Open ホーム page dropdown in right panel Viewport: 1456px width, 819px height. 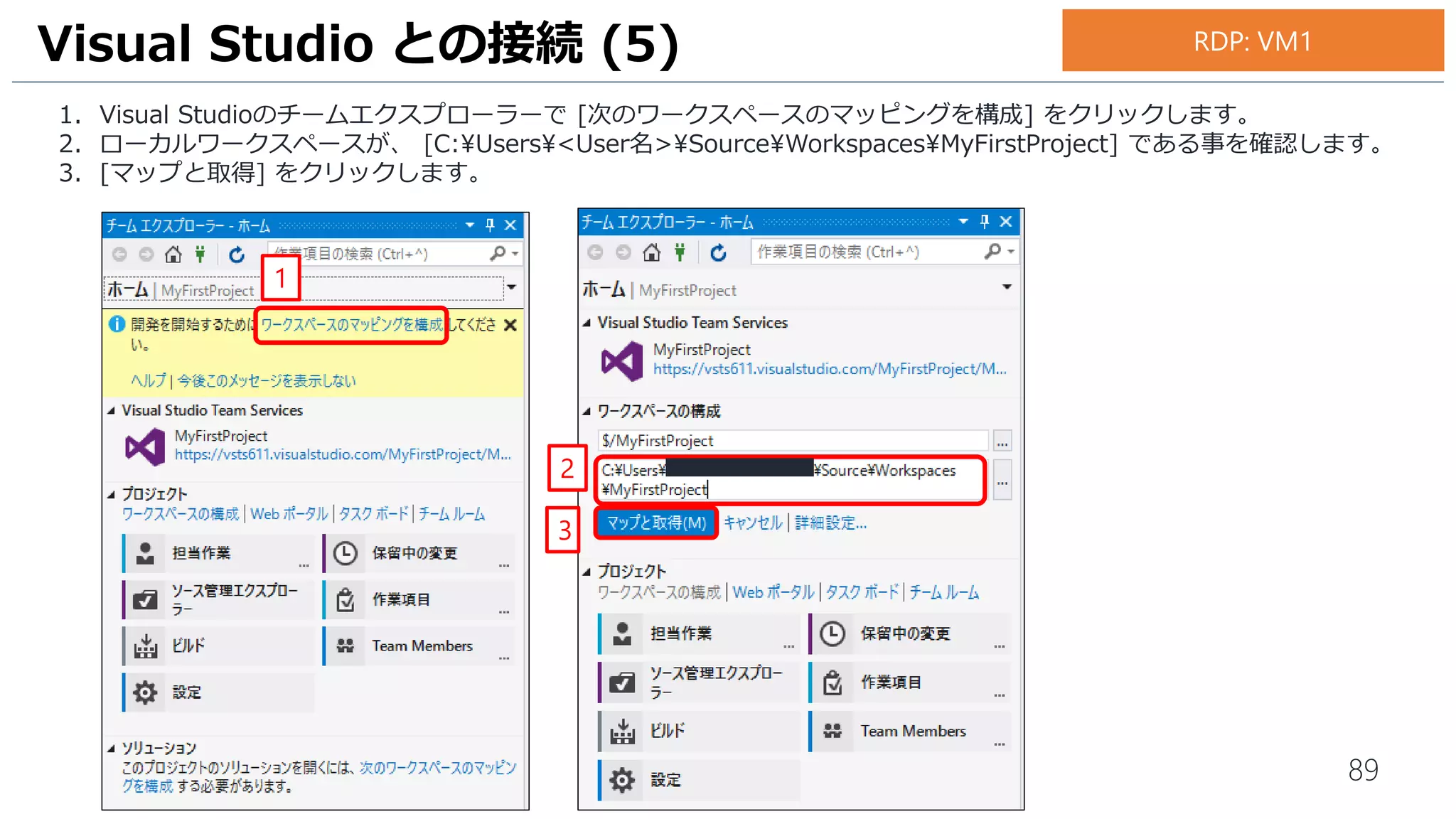(1007, 287)
